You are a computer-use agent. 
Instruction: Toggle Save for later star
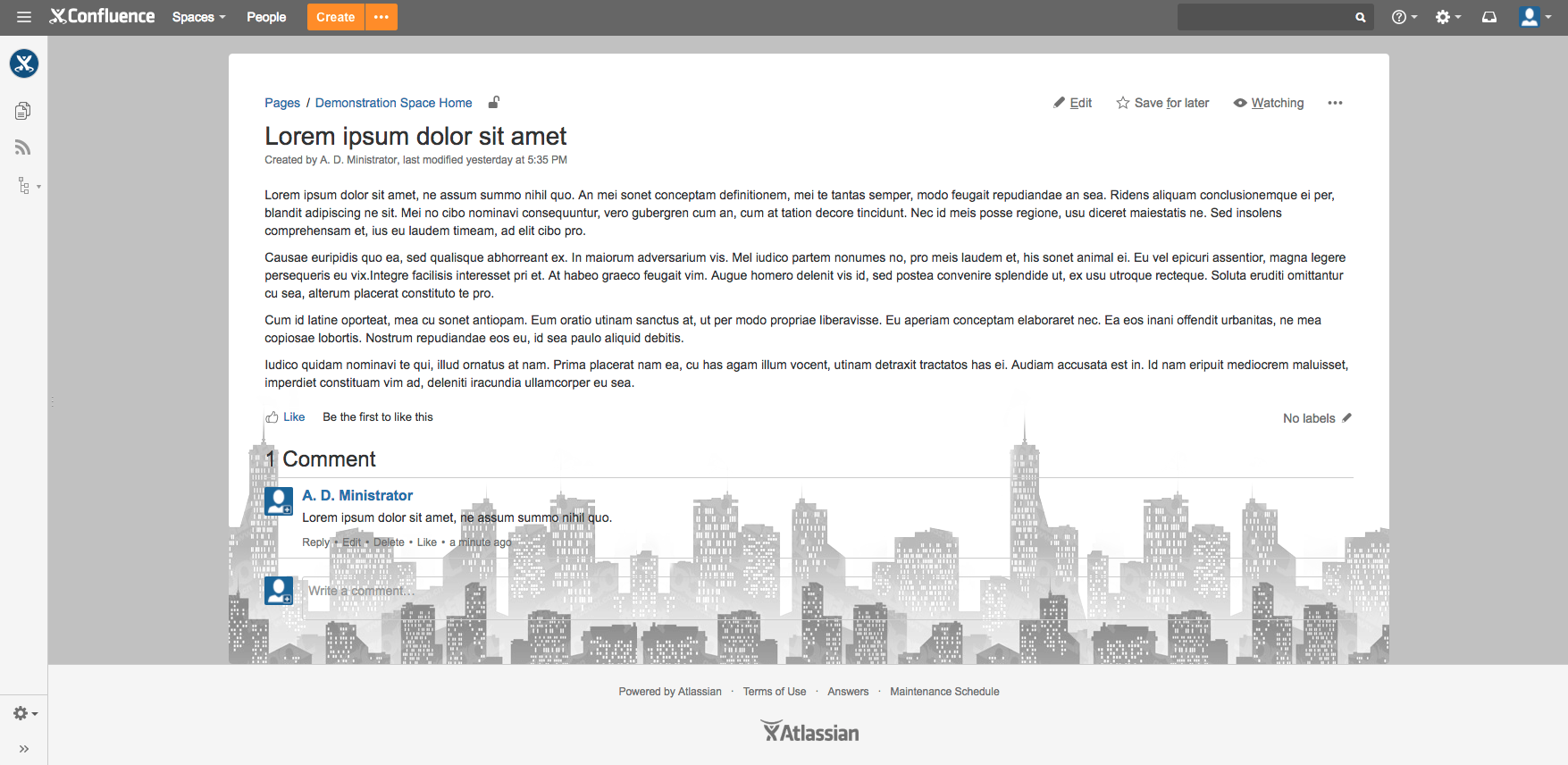coord(1162,103)
